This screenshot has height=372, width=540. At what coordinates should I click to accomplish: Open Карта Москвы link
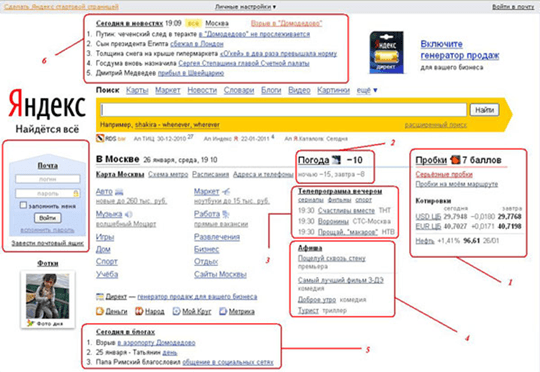[120, 174]
